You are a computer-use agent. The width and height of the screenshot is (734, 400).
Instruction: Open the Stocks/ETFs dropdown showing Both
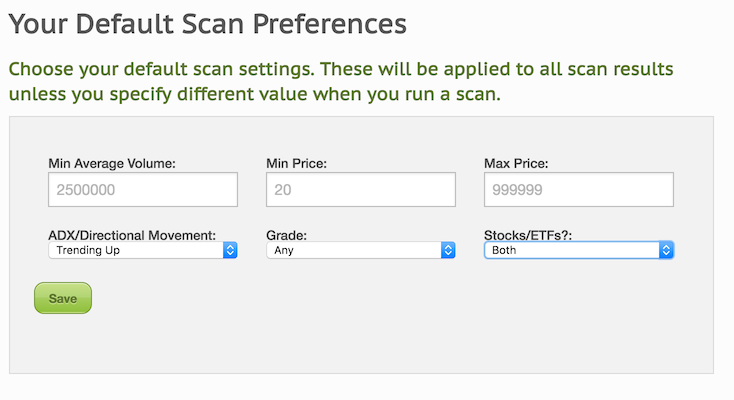tap(579, 250)
